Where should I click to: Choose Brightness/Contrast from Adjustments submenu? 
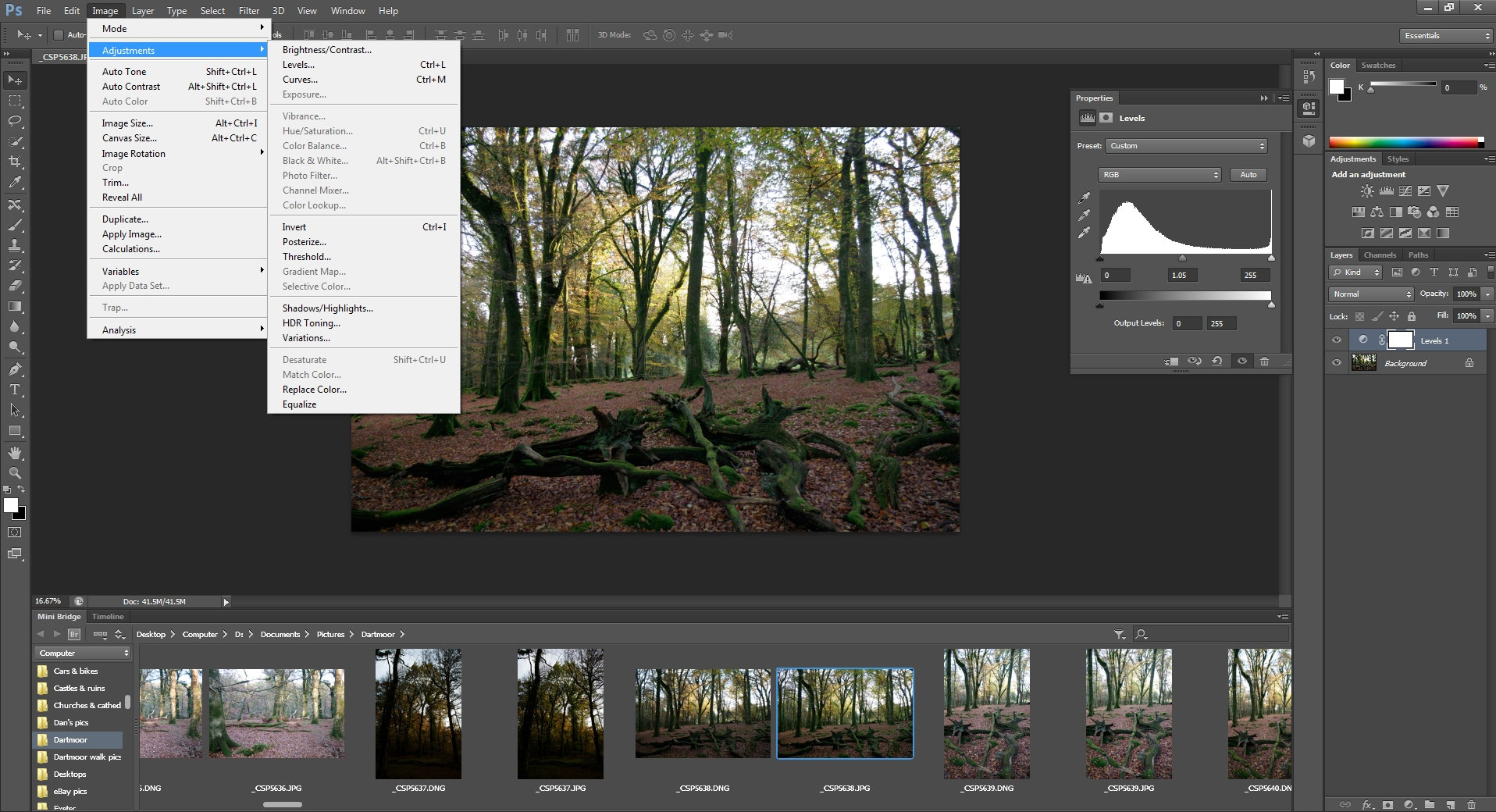(326, 50)
